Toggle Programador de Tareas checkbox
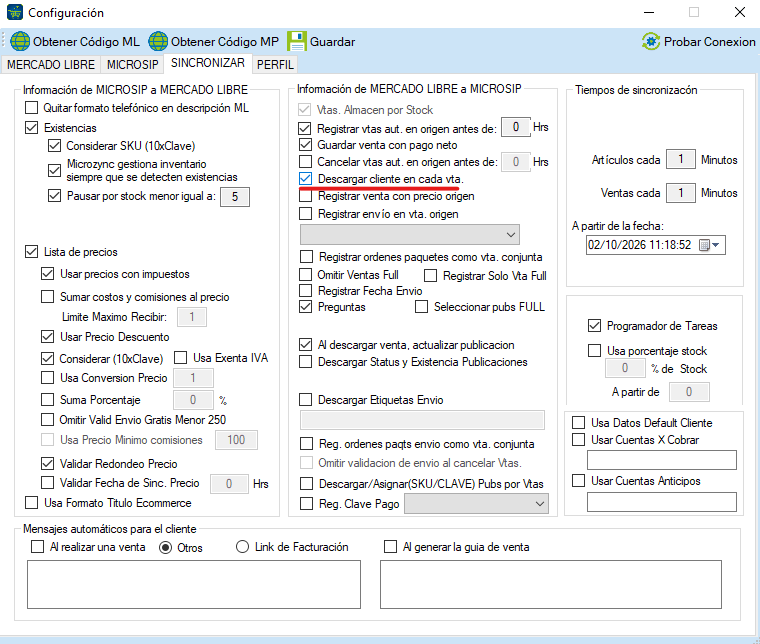760x644 pixels. tap(594, 326)
